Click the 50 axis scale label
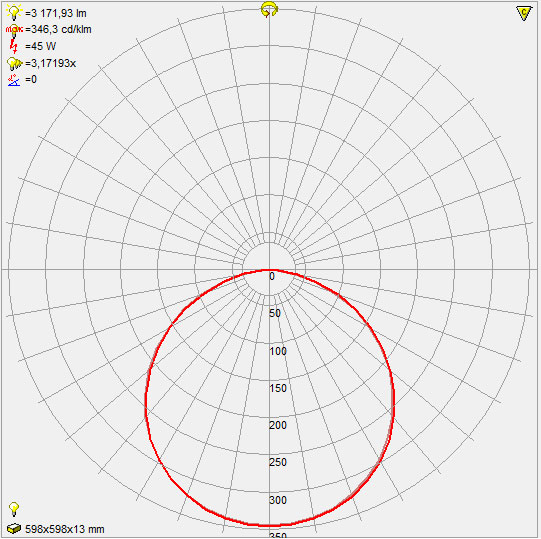 click(275, 313)
